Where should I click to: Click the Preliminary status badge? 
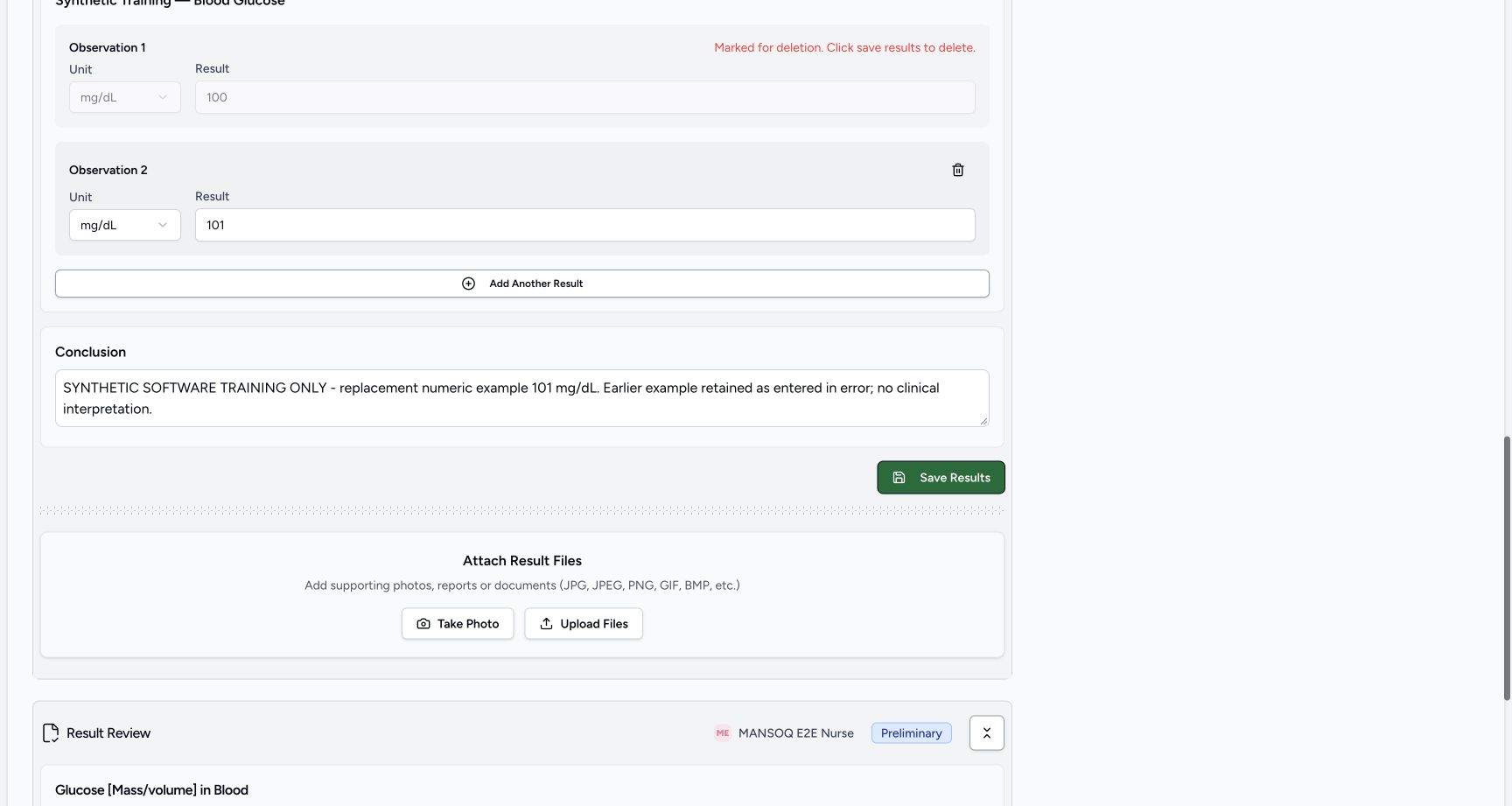pos(911,733)
